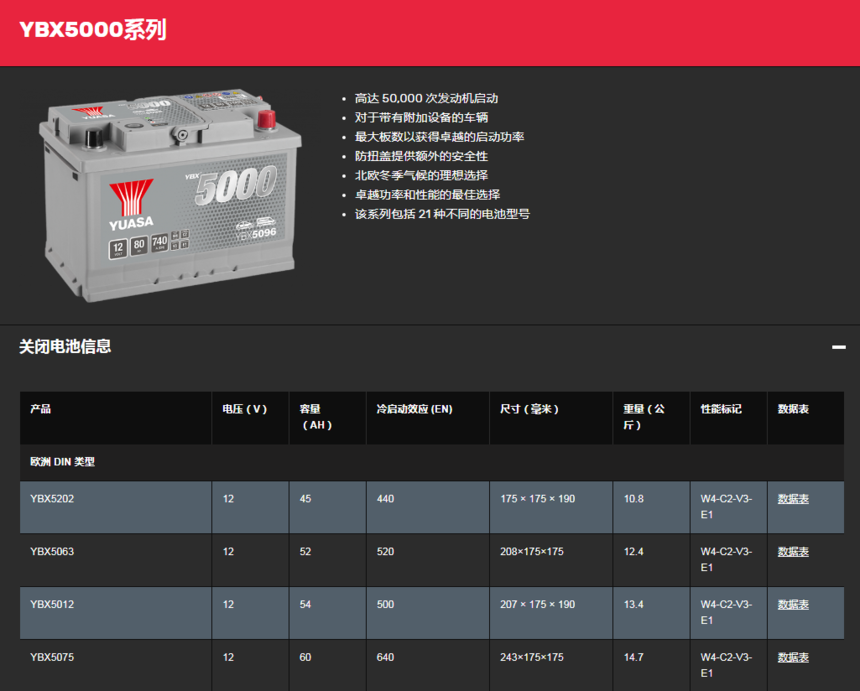Screen dimensions: 860x691
Task: Select capacity value 60 for YBX5075
Action: point(305,657)
